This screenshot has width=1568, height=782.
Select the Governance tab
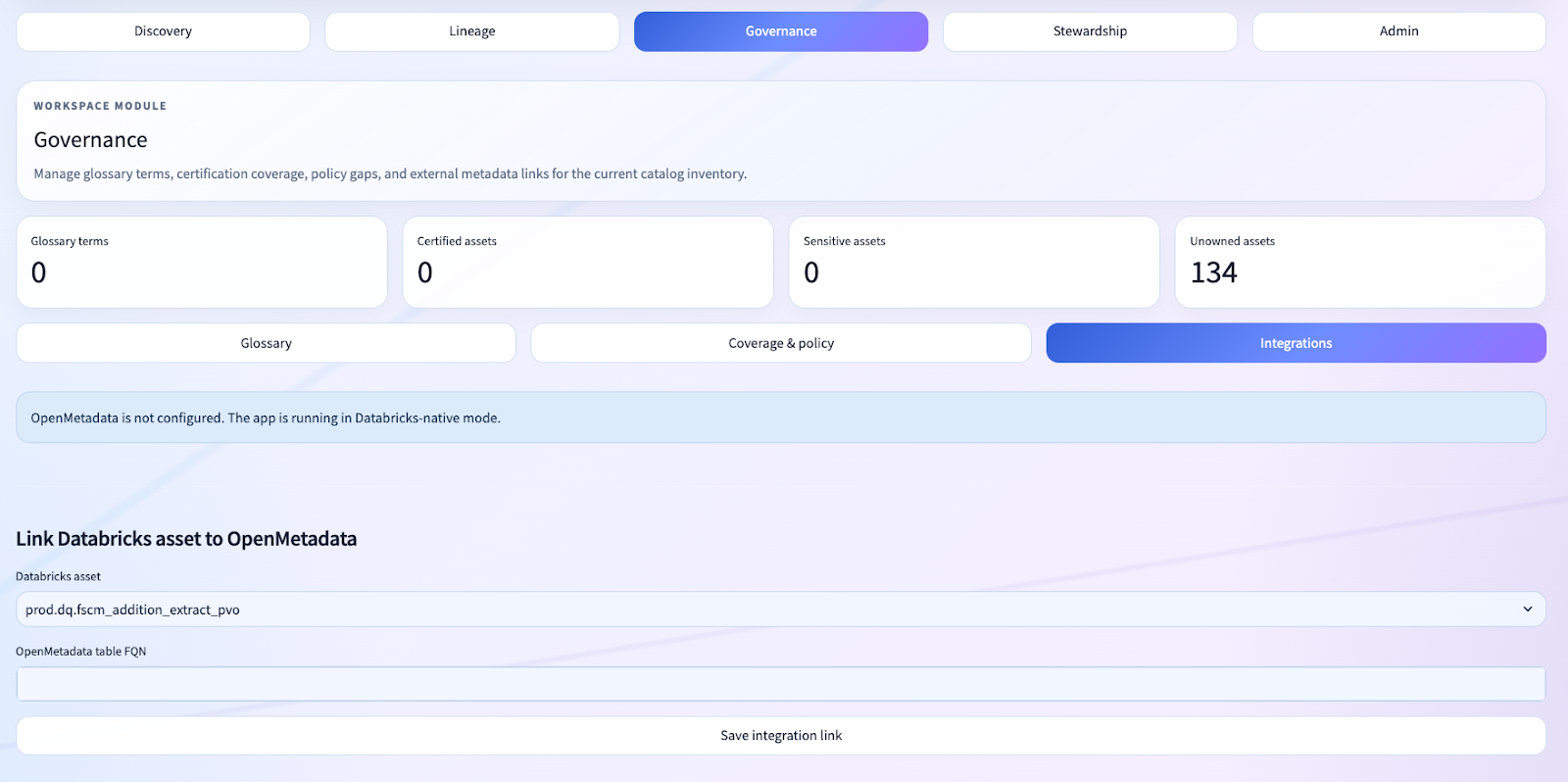(780, 31)
